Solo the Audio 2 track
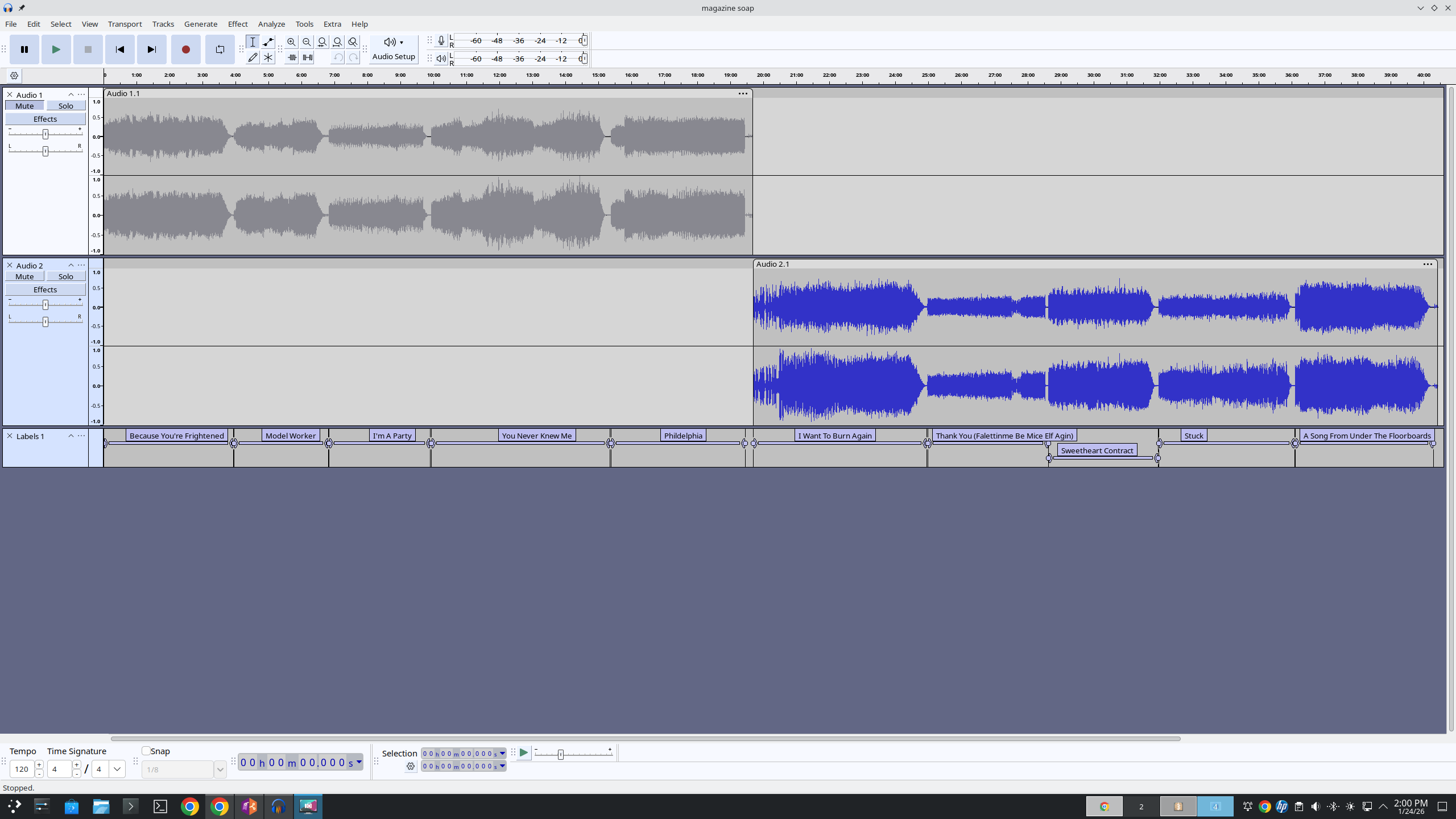Screen dimensions: 1456x819 [65, 276]
